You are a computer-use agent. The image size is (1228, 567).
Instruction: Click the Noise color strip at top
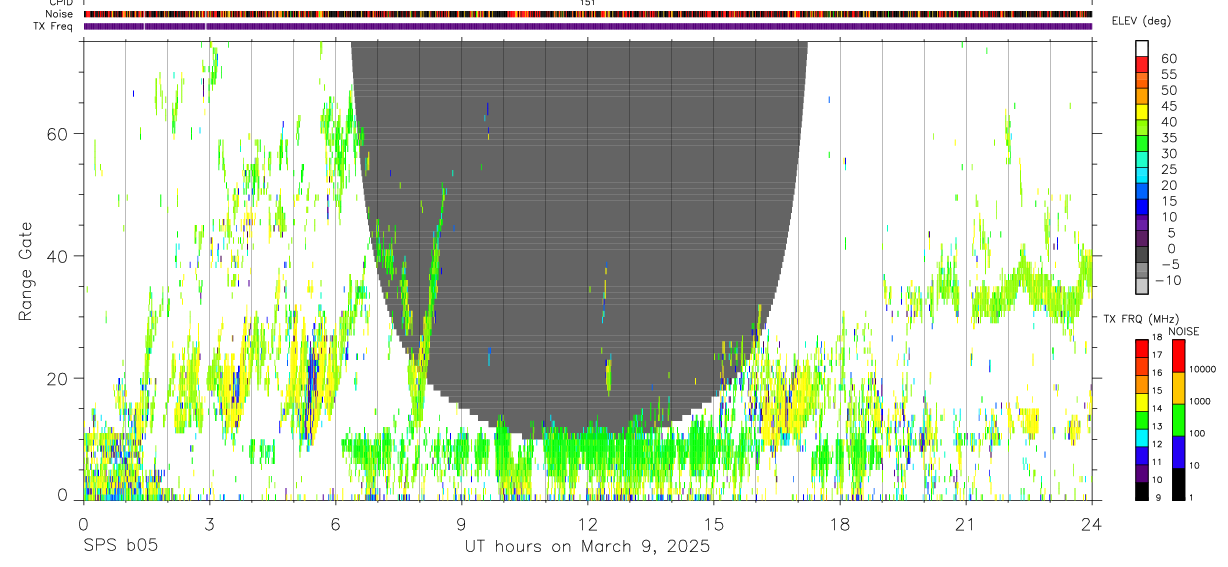point(587,14)
